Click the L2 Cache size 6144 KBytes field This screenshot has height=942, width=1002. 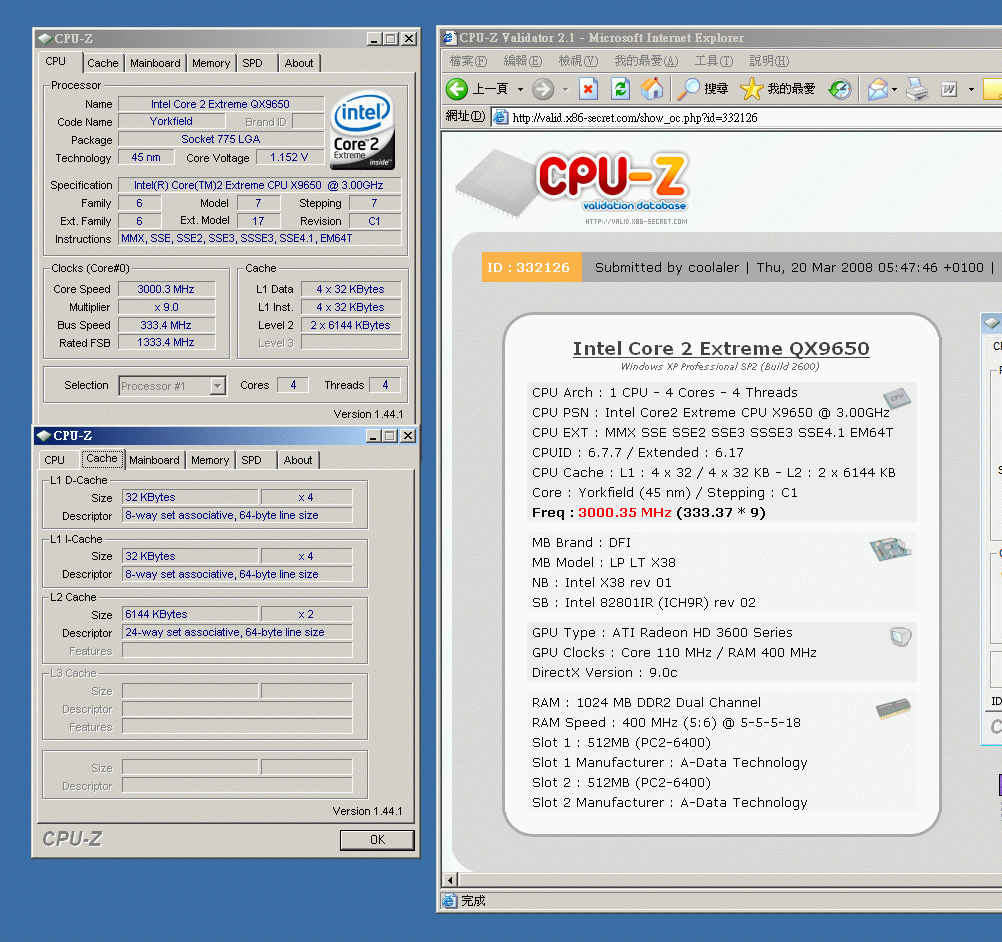coord(190,614)
